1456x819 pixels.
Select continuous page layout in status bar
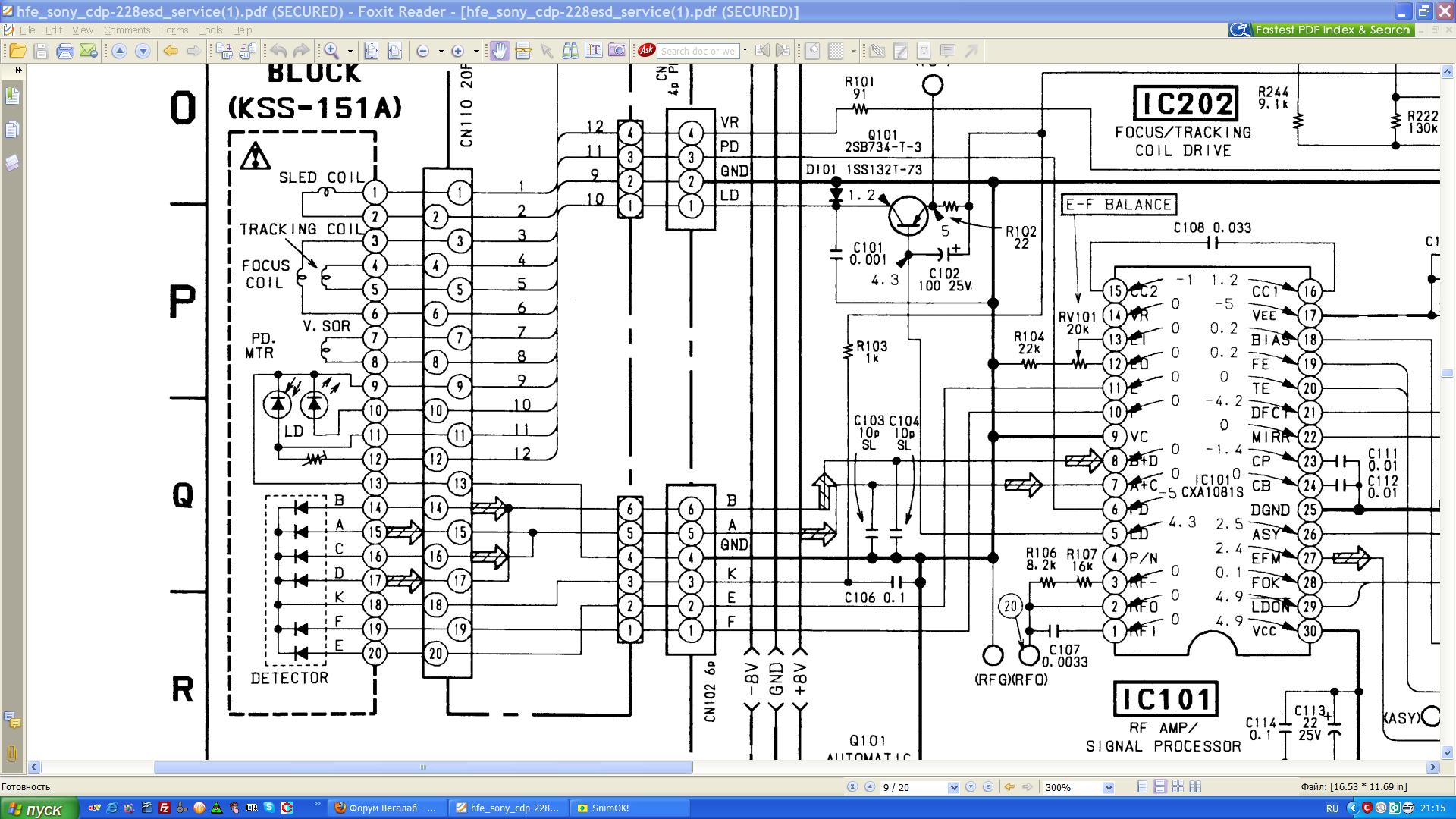1160,787
